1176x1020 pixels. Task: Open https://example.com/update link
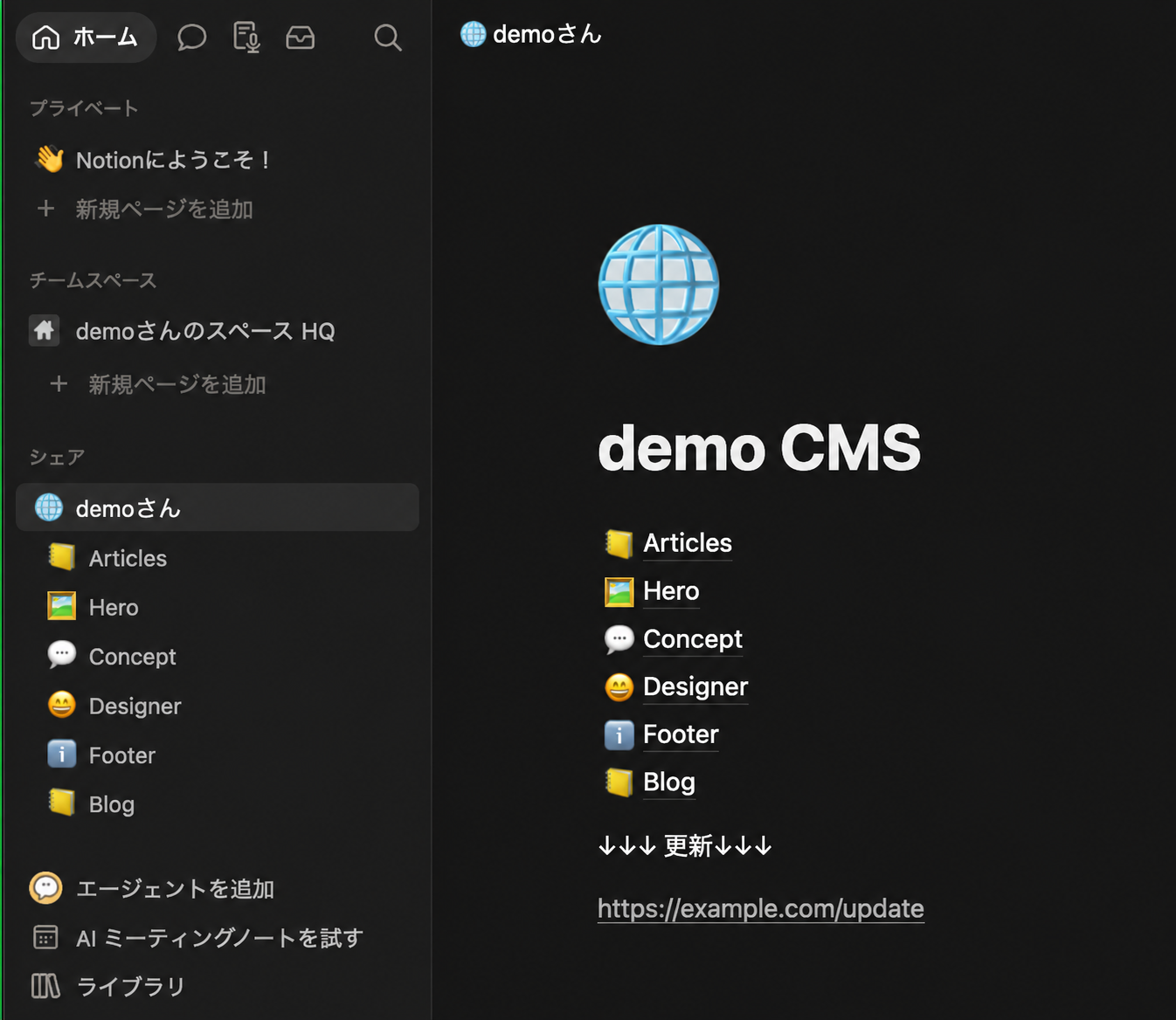[761, 908]
